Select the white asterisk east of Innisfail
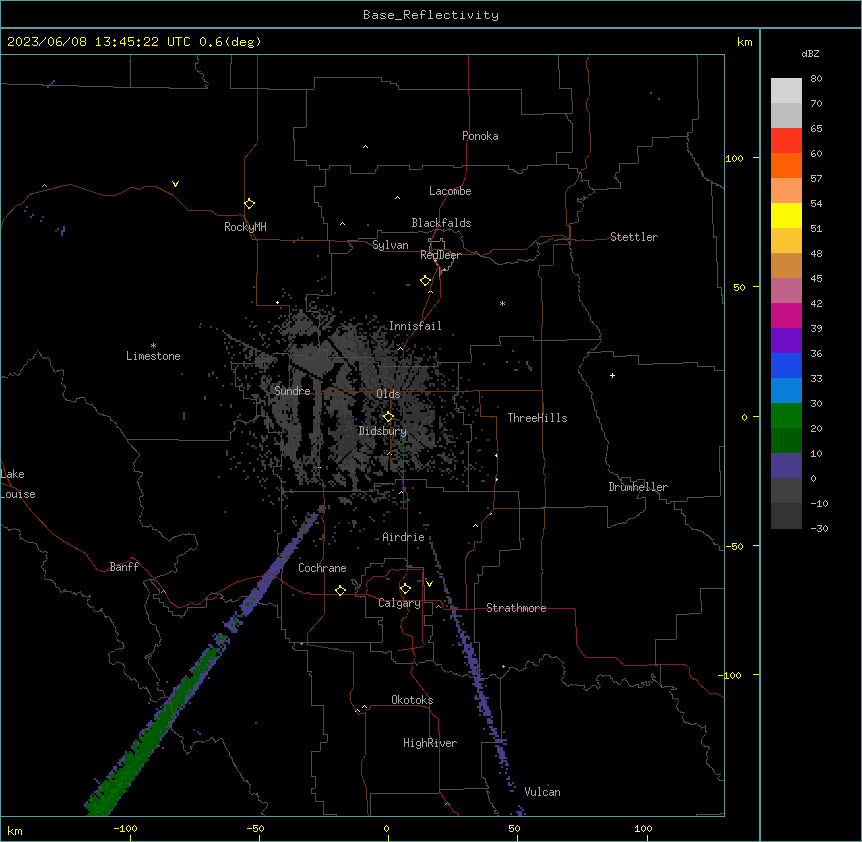Image resolution: width=862 pixels, height=842 pixels. [x=502, y=303]
